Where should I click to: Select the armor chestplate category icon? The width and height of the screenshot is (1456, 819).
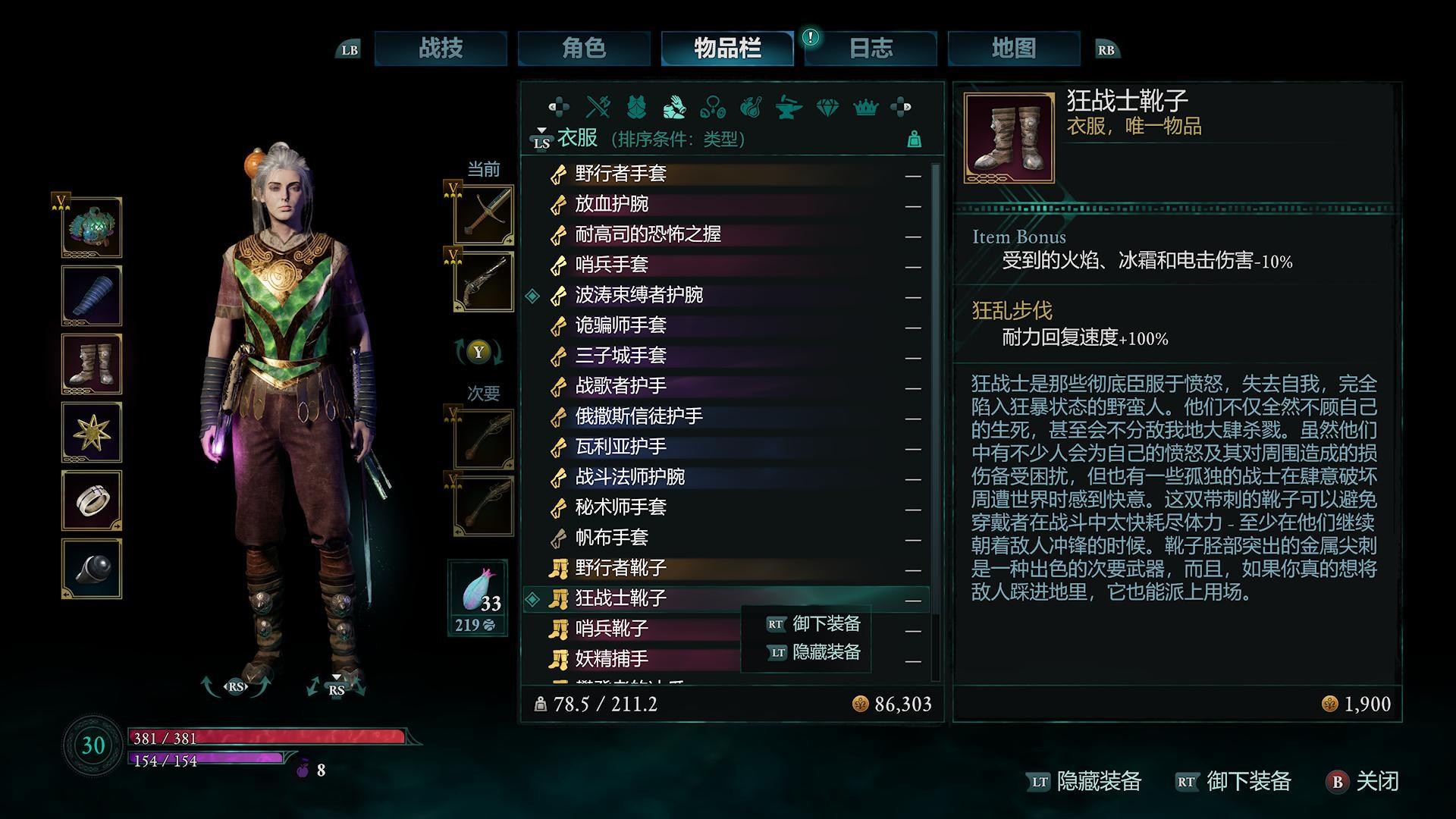point(636,107)
